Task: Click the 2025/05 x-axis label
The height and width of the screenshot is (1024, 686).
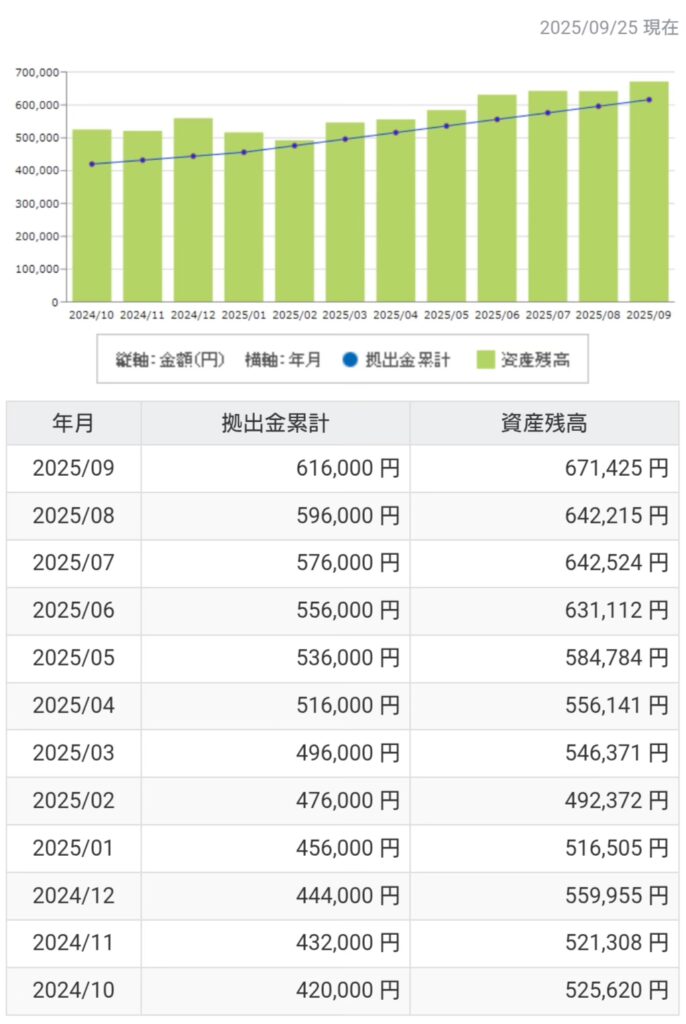Action: point(446,315)
